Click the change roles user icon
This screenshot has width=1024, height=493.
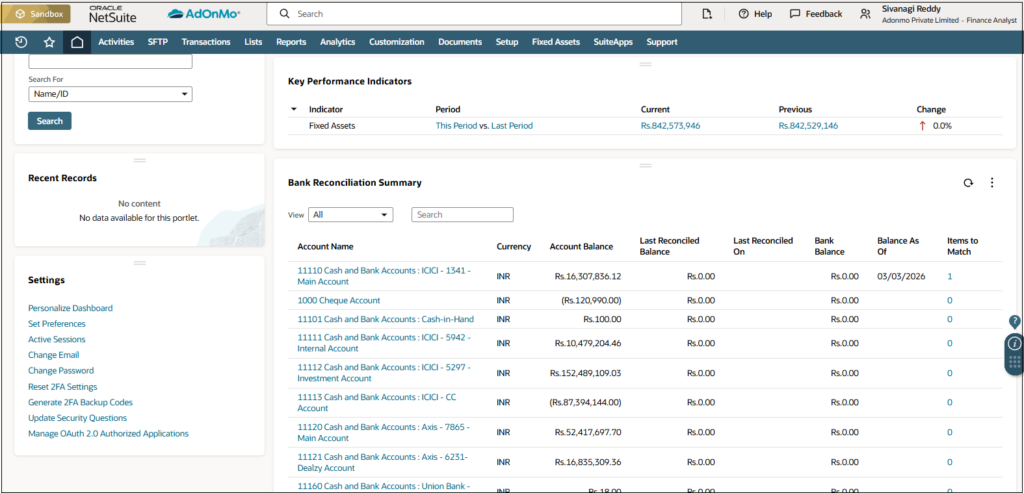click(x=866, y=14)
